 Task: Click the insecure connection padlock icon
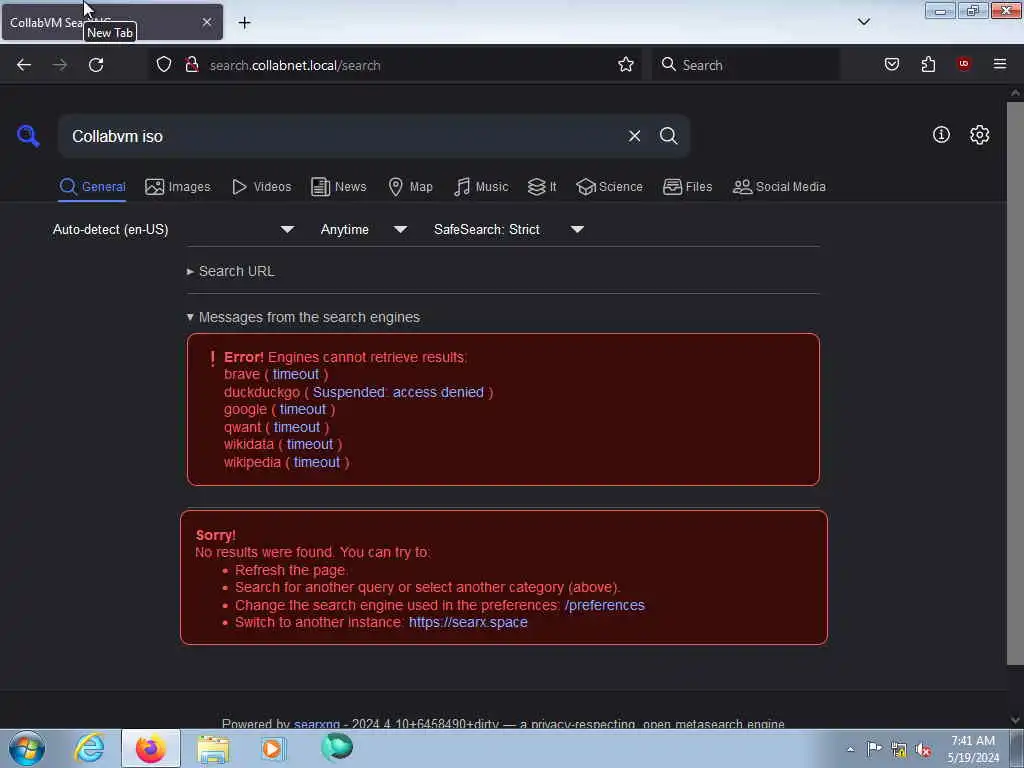click(x=192, y=65)
